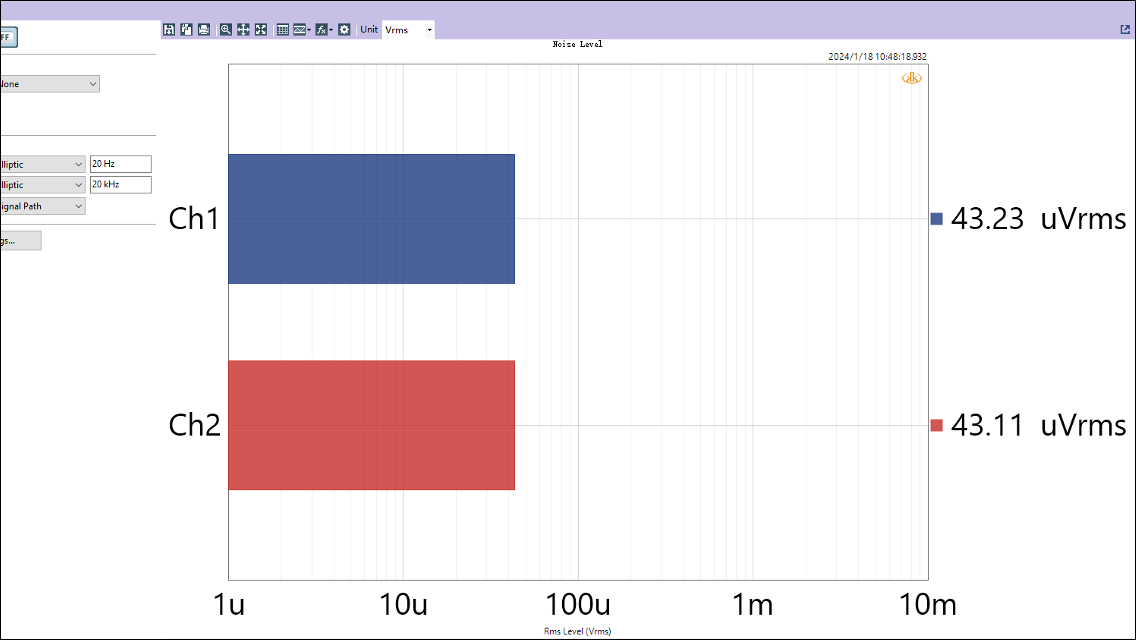Click the 20 kHz frequency input field

click(120, 185)
